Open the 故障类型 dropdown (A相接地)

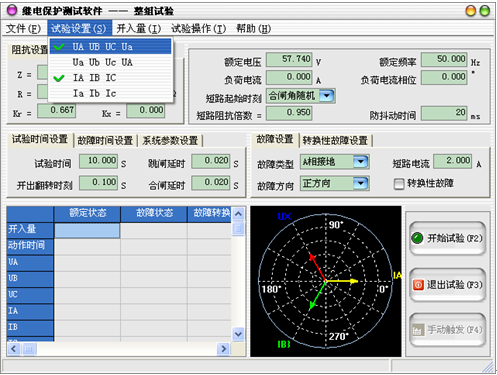pos(360,162)
